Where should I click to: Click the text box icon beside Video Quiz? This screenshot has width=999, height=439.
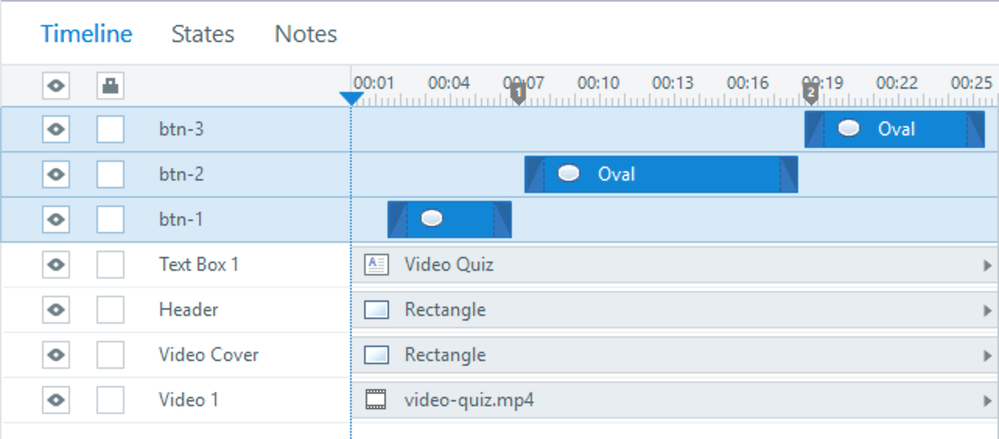click(x=377, y=265)
